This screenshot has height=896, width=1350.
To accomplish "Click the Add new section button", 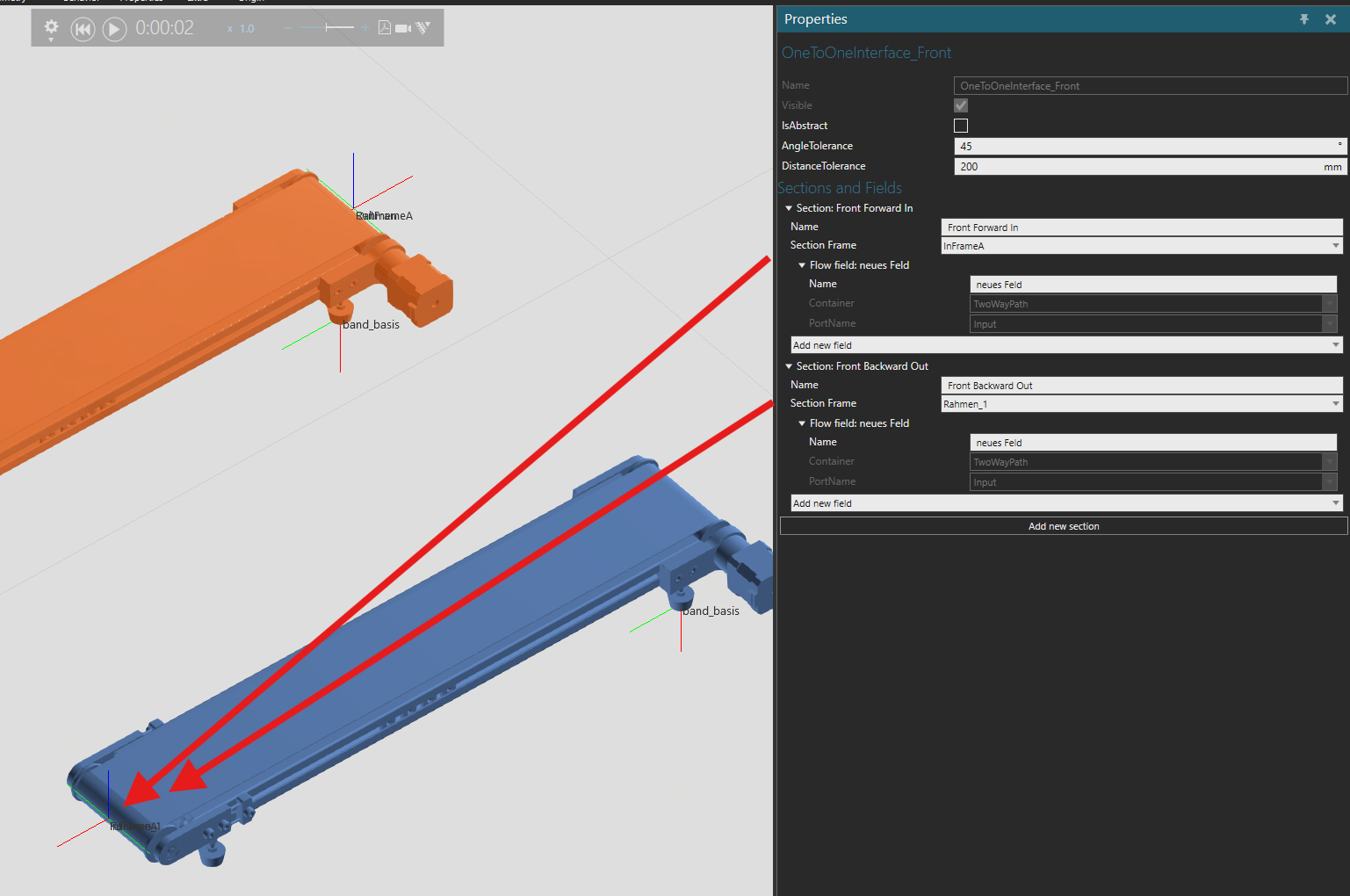I will tap(1064, 526).
